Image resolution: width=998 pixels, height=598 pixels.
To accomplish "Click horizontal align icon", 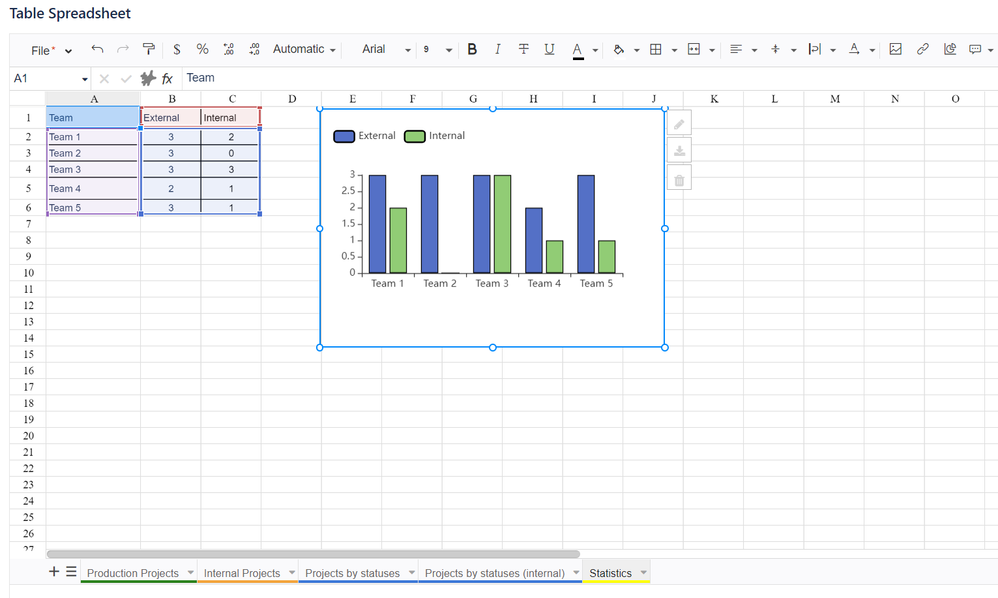I will 736,49.
